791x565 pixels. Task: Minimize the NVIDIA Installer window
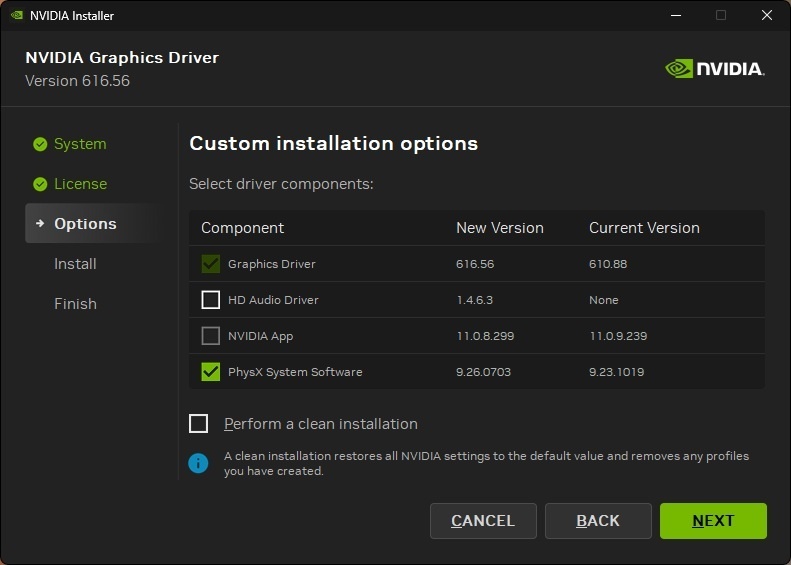pos(676,15)
